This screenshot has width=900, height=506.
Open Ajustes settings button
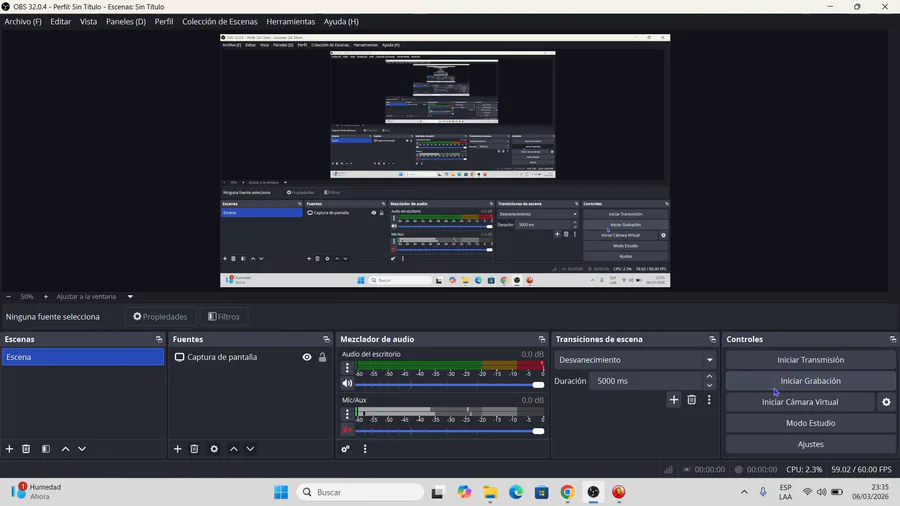tap(810, 444)
